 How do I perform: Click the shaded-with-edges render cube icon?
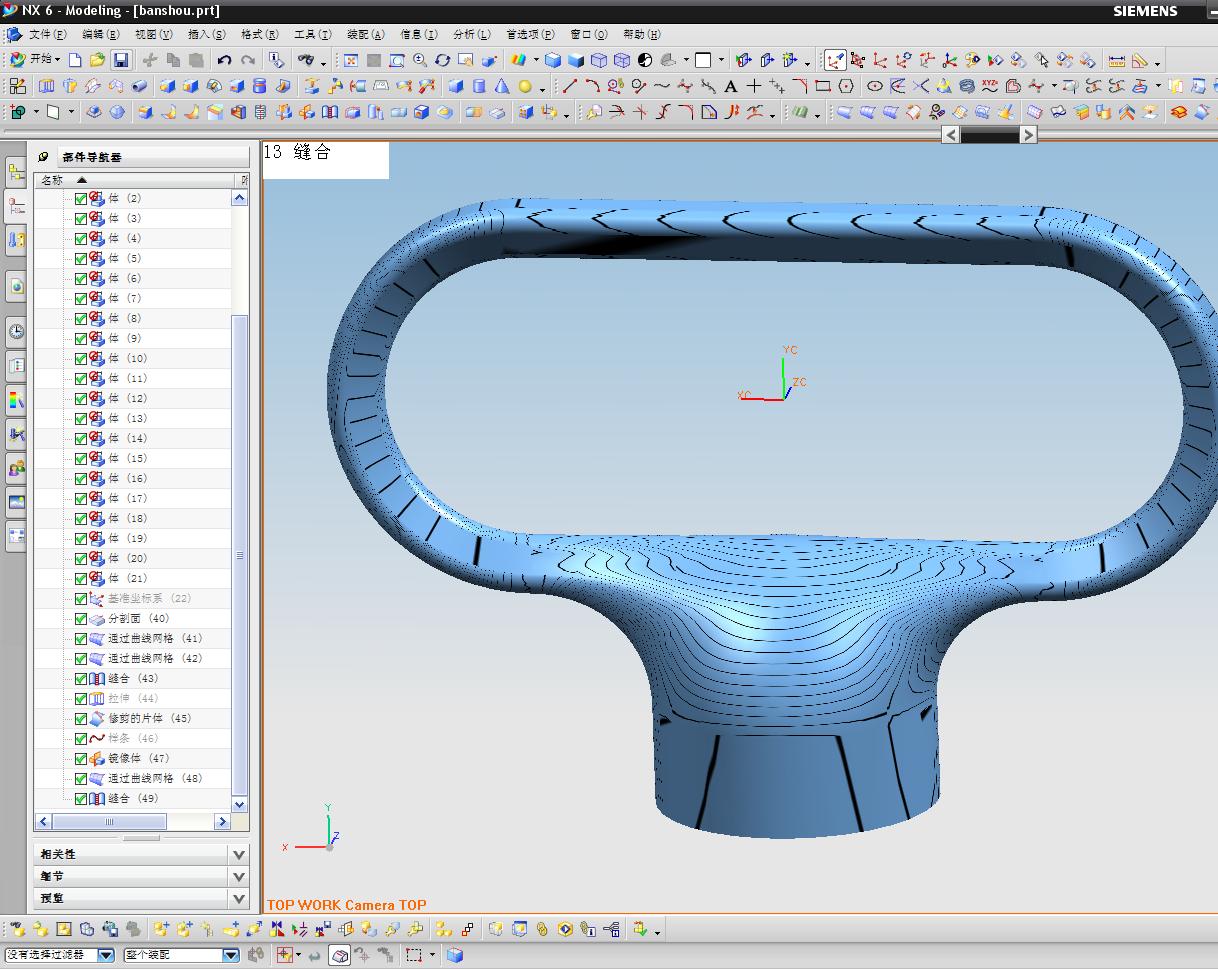553,60
